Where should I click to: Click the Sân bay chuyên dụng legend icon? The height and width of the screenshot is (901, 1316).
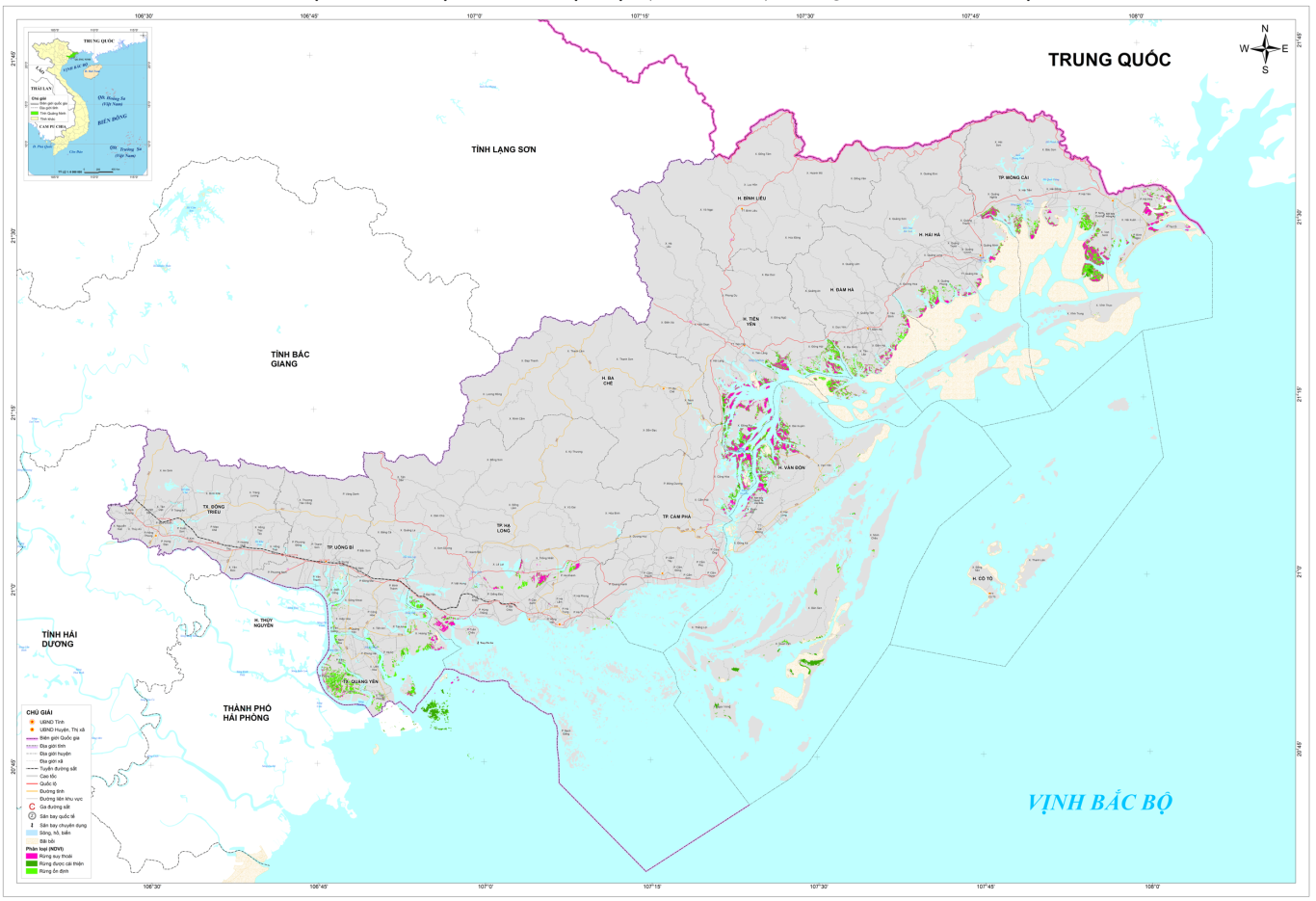[x=32, y=825]
